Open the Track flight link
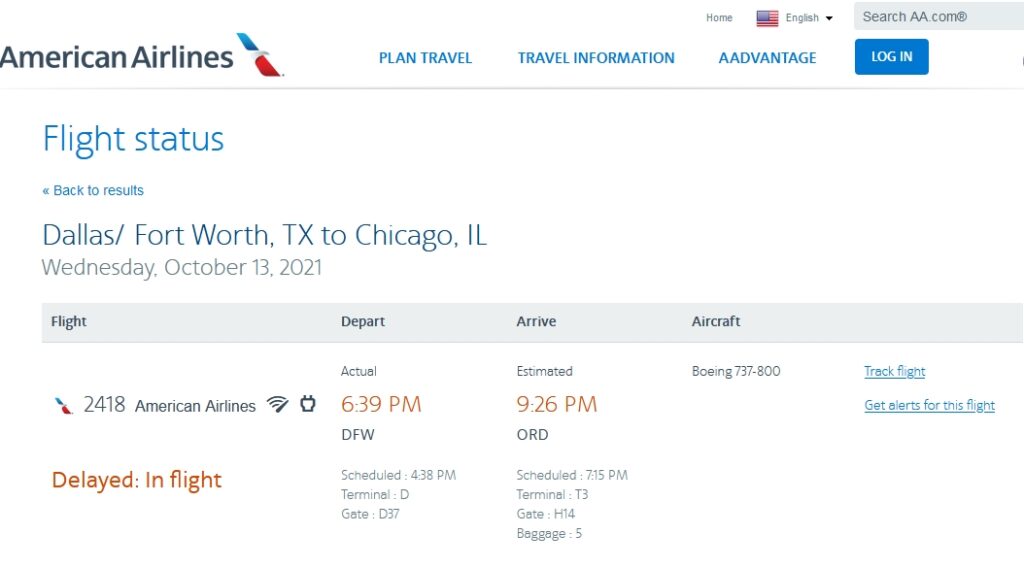This screenshot has width=1024, height=568. tap(894, 371)
